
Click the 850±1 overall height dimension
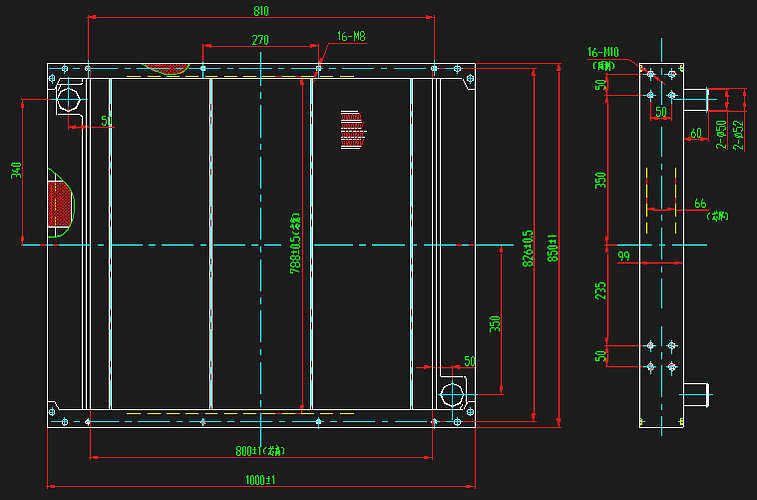553,250
